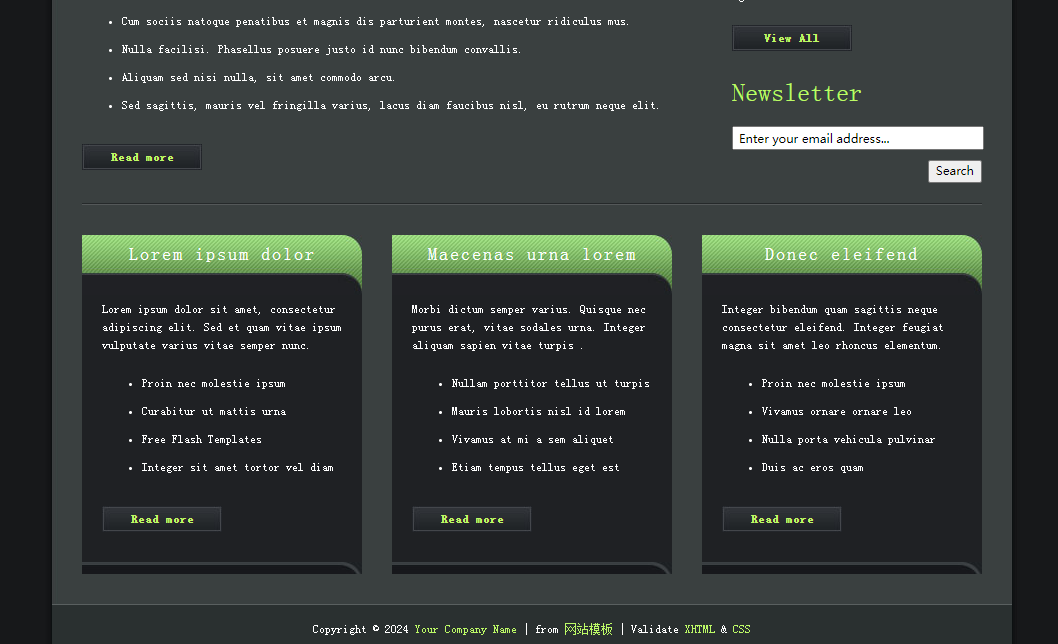
Task: Select the Free Flash Templates list item
Action: 201,439
